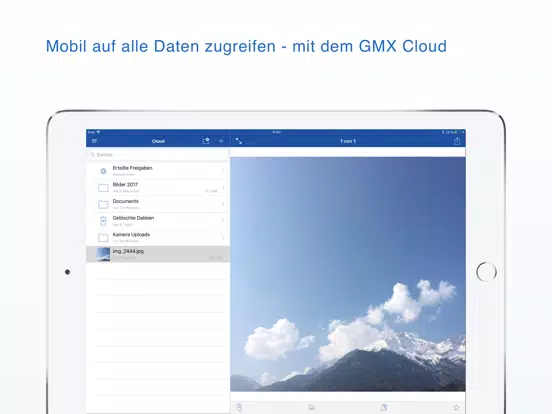The image size is (552, 414).
Task: Click the Suchen search field
Action: [158, 155]
